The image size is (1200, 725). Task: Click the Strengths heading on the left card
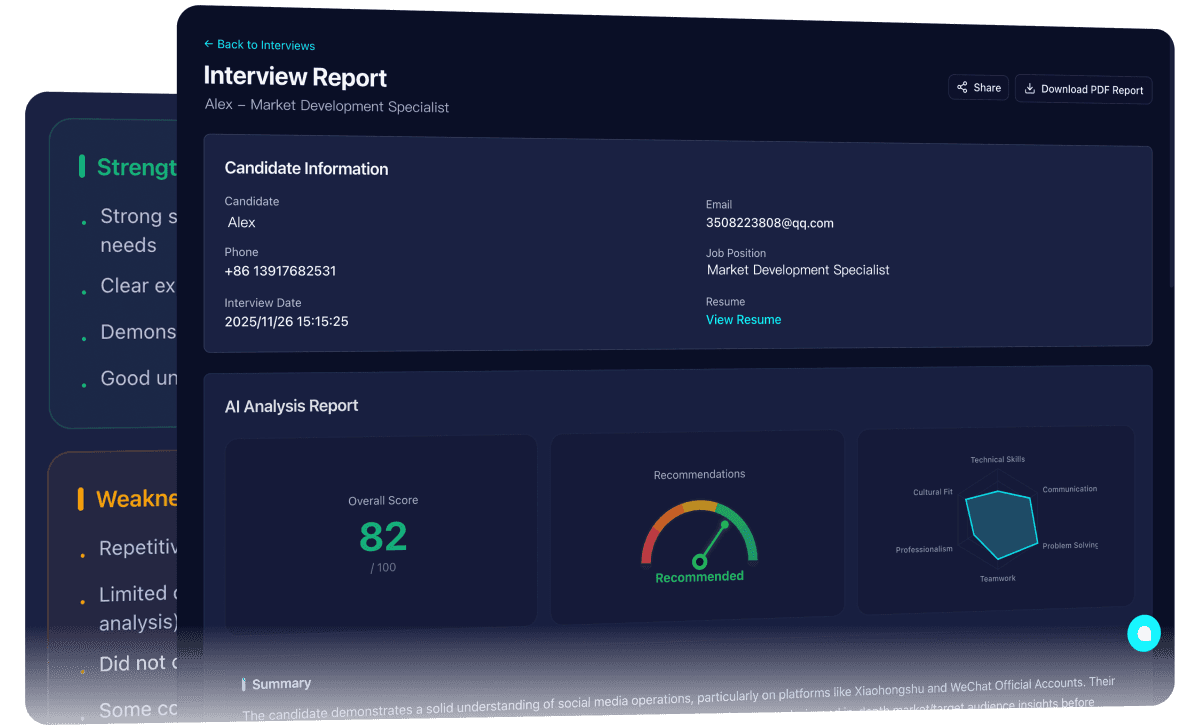pyautogui.click(x=135, y=167)
